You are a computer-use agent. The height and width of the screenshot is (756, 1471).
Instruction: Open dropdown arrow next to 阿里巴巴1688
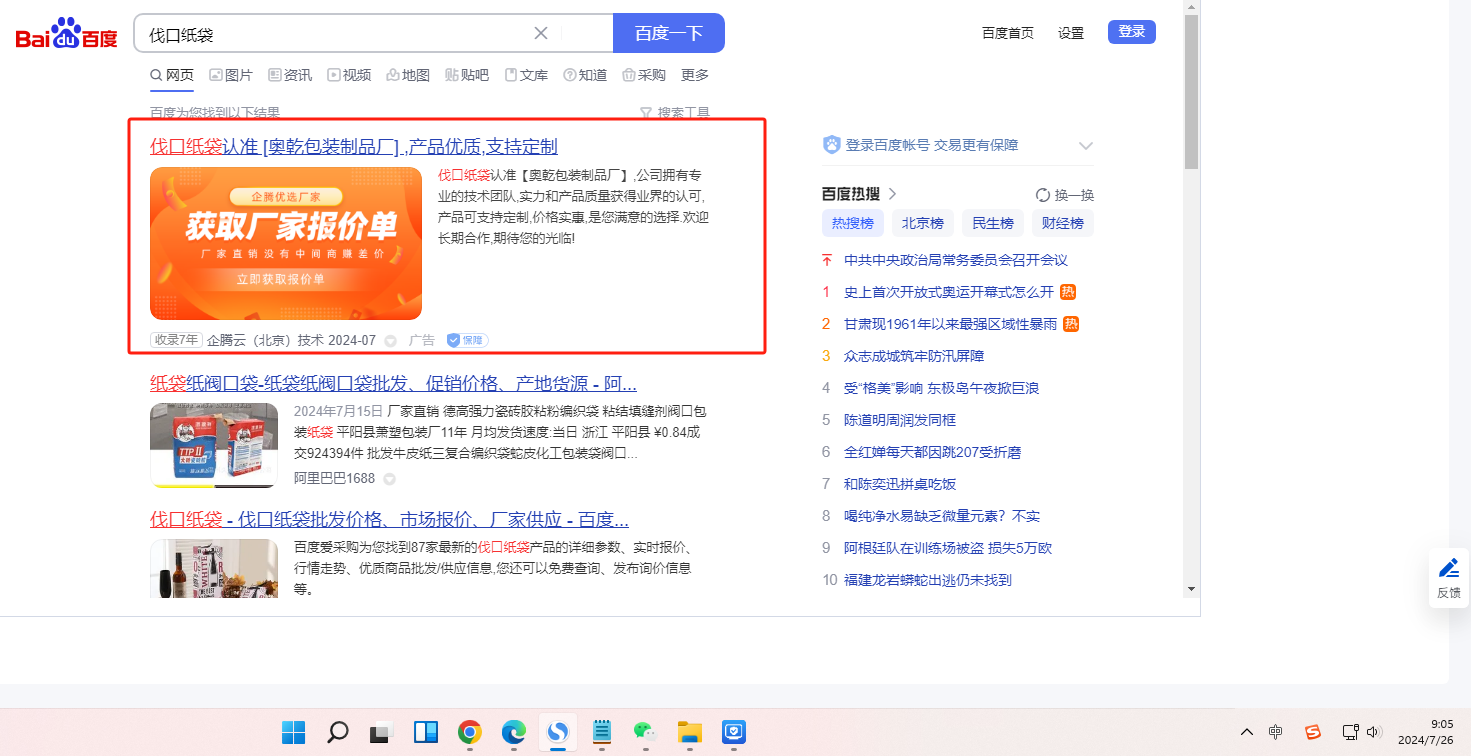pyautogui.click(x=390, y=479)
